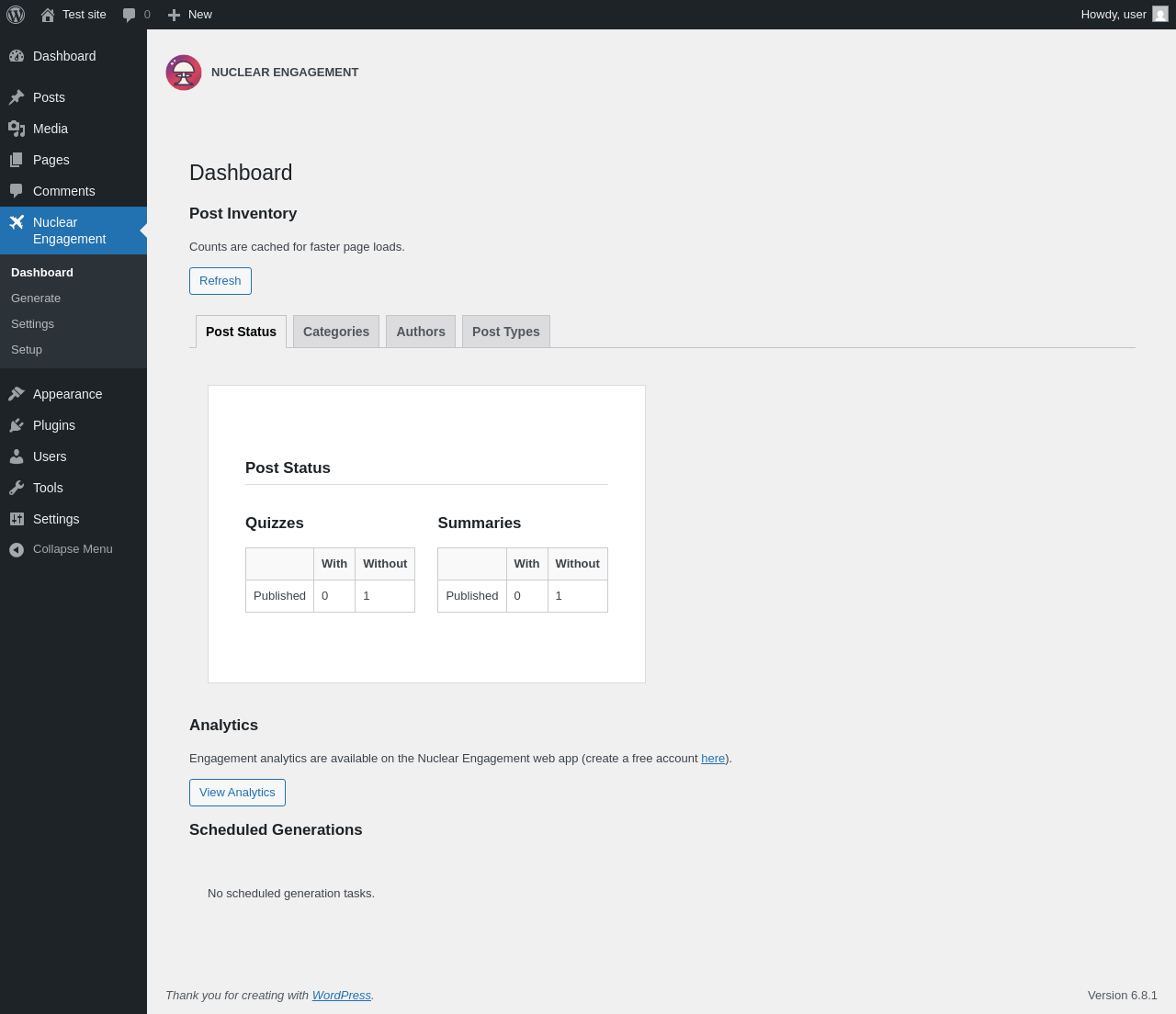This screenshot has height=1014, width=1176.
Task: Click the NUCLEAR ENGAGEMENT header text
Action: (285, 73)
